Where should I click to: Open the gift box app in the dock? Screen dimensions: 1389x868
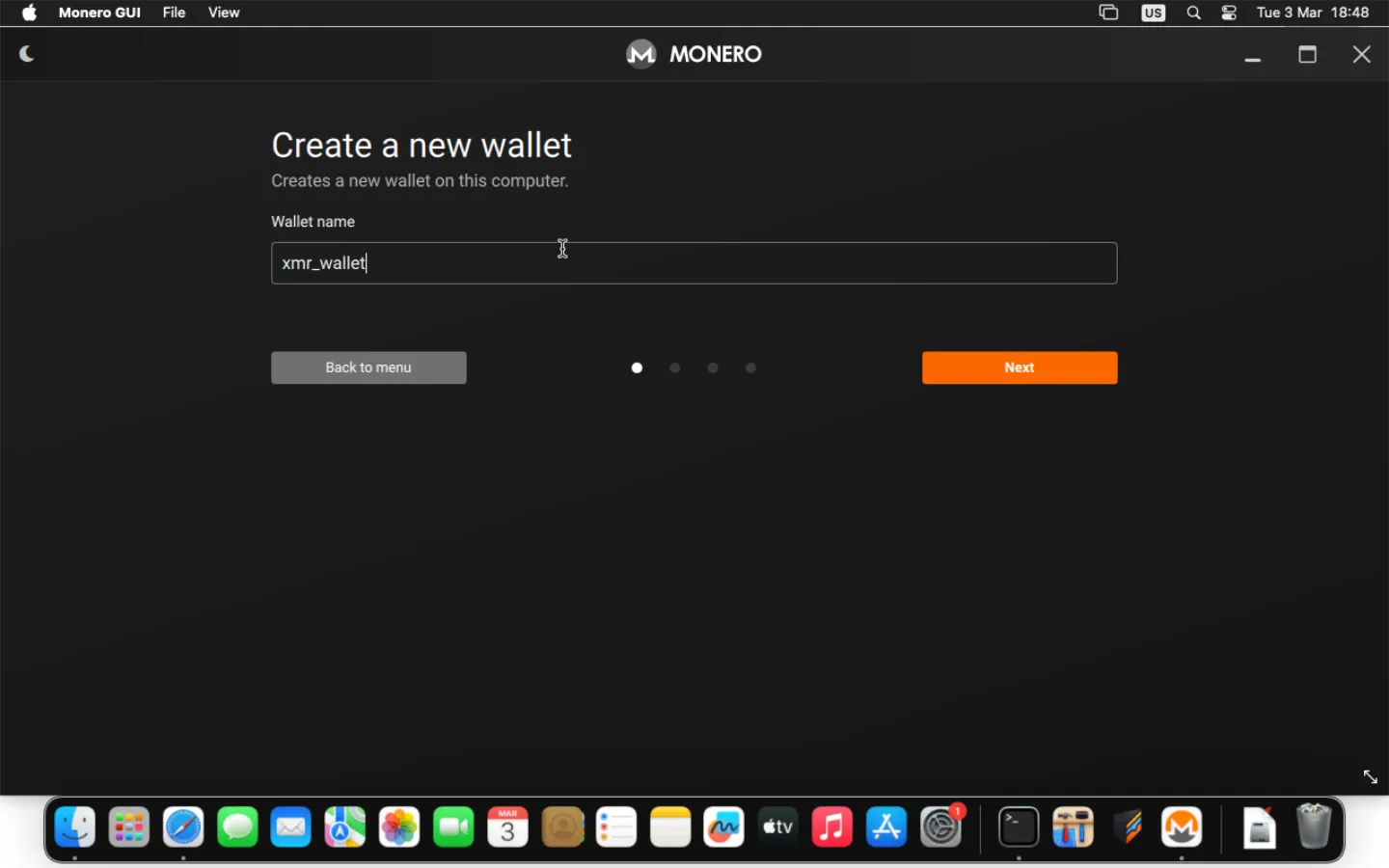1073,827
